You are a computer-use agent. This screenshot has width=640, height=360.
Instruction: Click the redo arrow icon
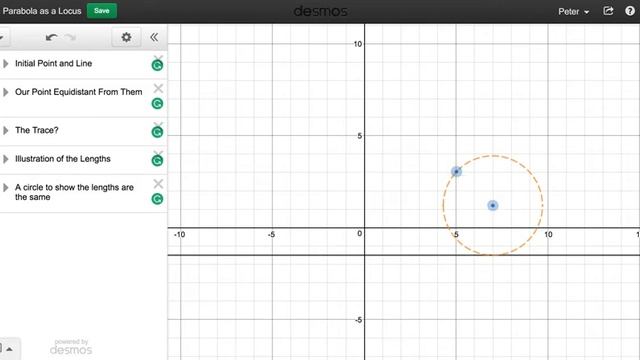click(71, 38)
